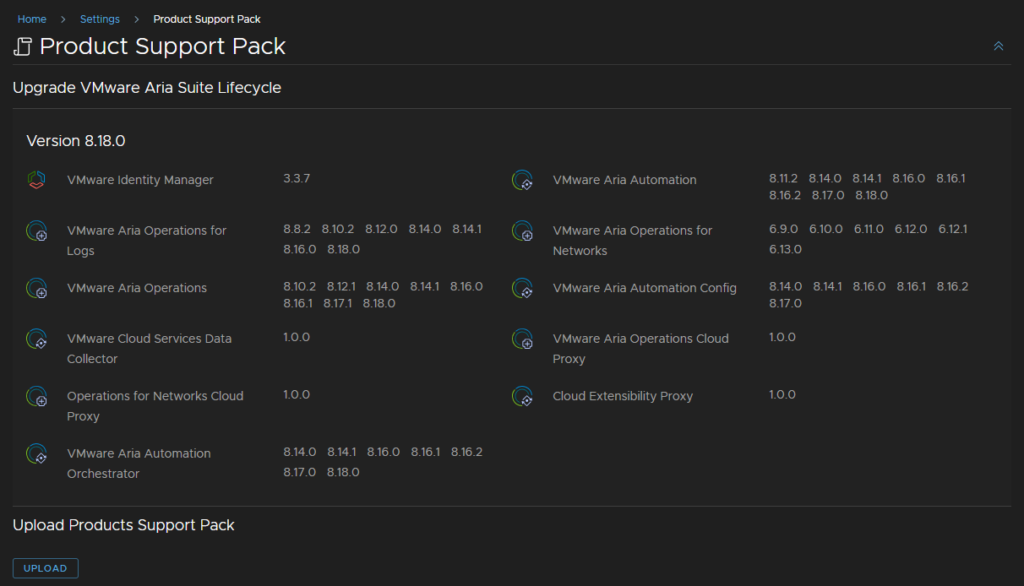This screenshot has height=586, width=1024.
Task: Click the 'VMware Aria Operations Cloud Proxy' label
Action: [x=641, y=349]
